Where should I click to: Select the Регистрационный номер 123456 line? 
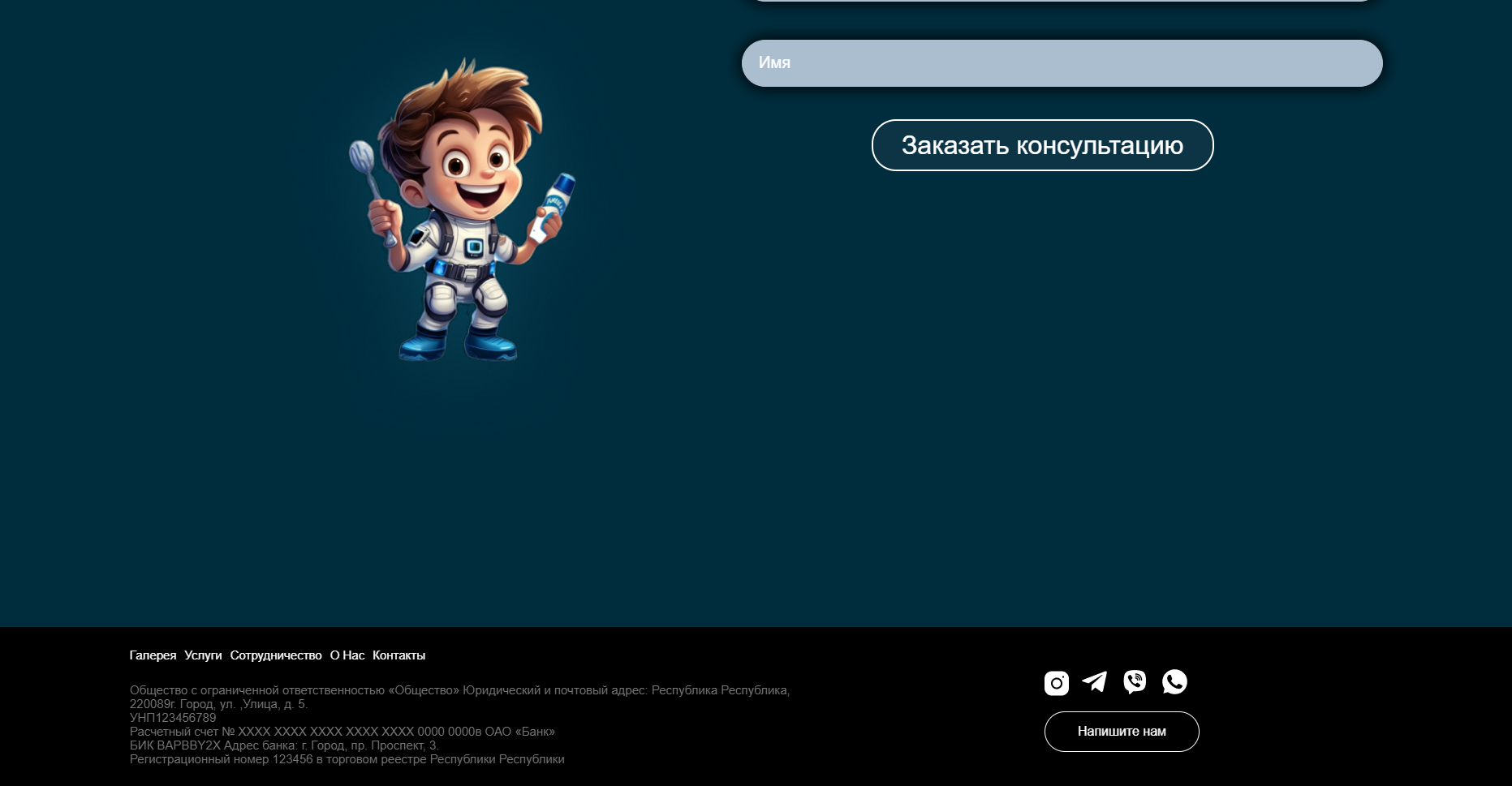point(347,759)
